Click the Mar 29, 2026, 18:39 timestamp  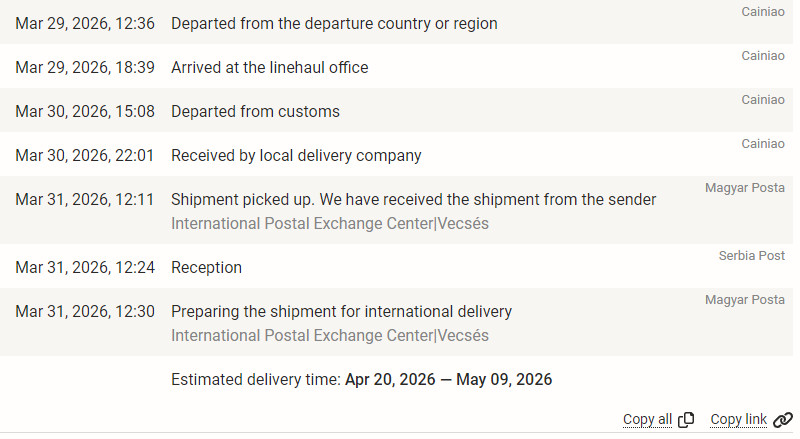coord(85,68)
